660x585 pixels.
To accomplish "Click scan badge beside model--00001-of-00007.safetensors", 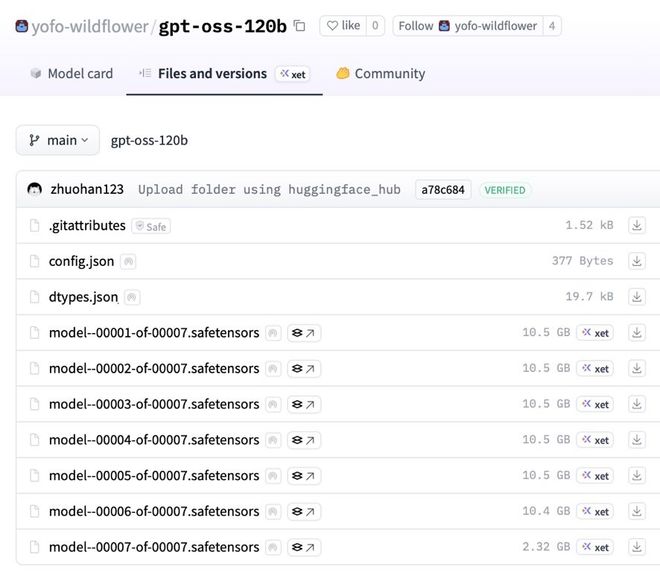I will pyautogui.click(x=273, y=333).
